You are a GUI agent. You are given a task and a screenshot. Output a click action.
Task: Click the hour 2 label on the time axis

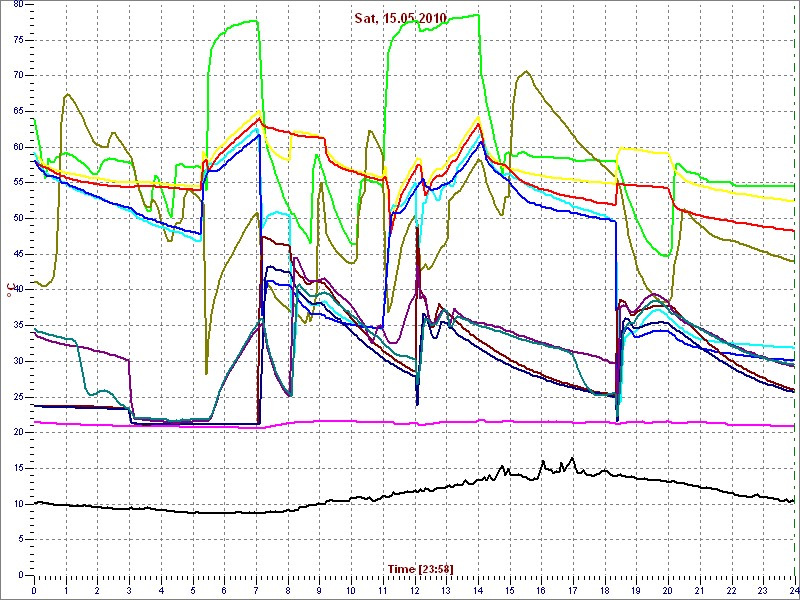97,590
